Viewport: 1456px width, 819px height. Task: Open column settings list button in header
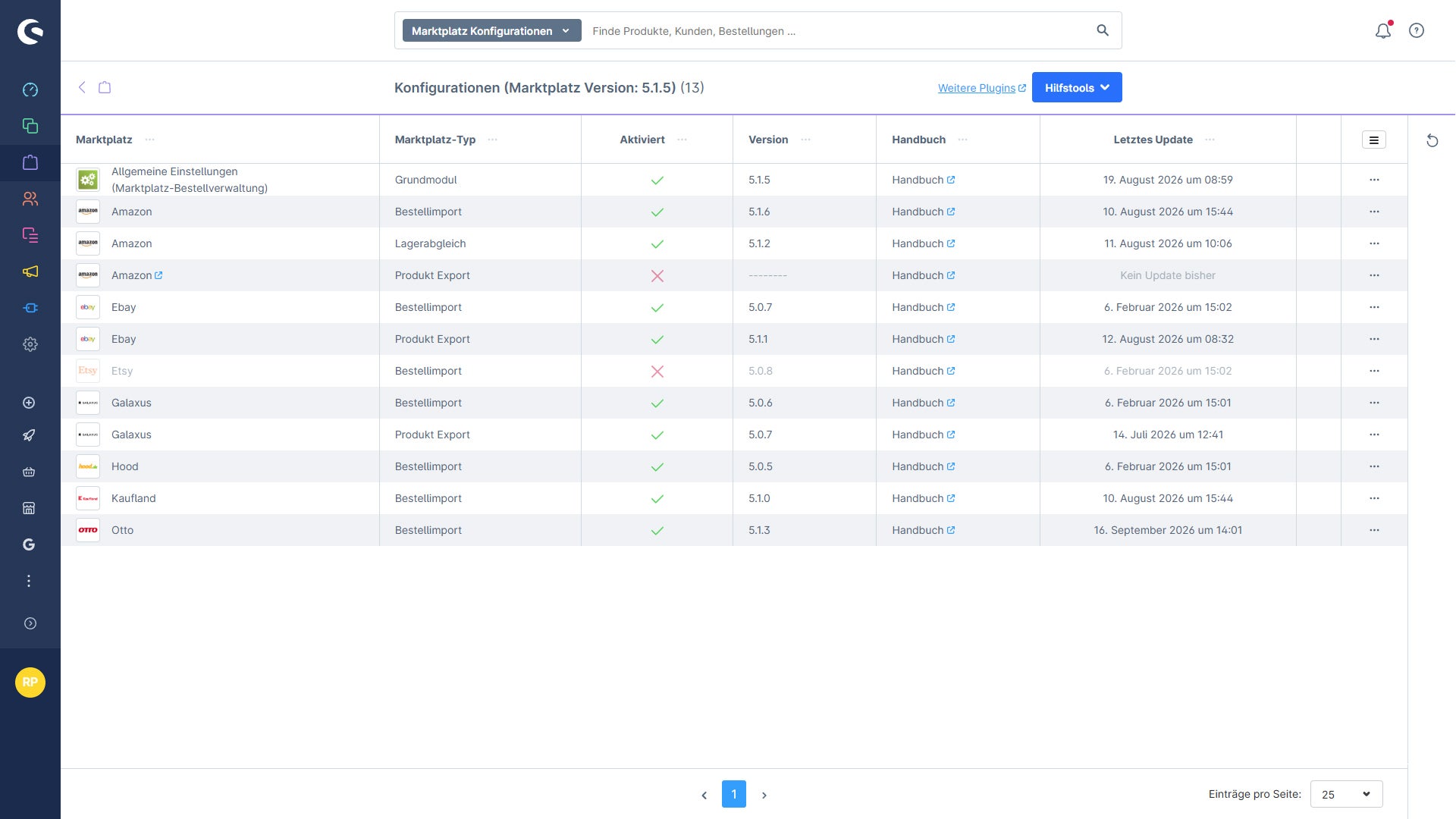[x=1373, y=140]
